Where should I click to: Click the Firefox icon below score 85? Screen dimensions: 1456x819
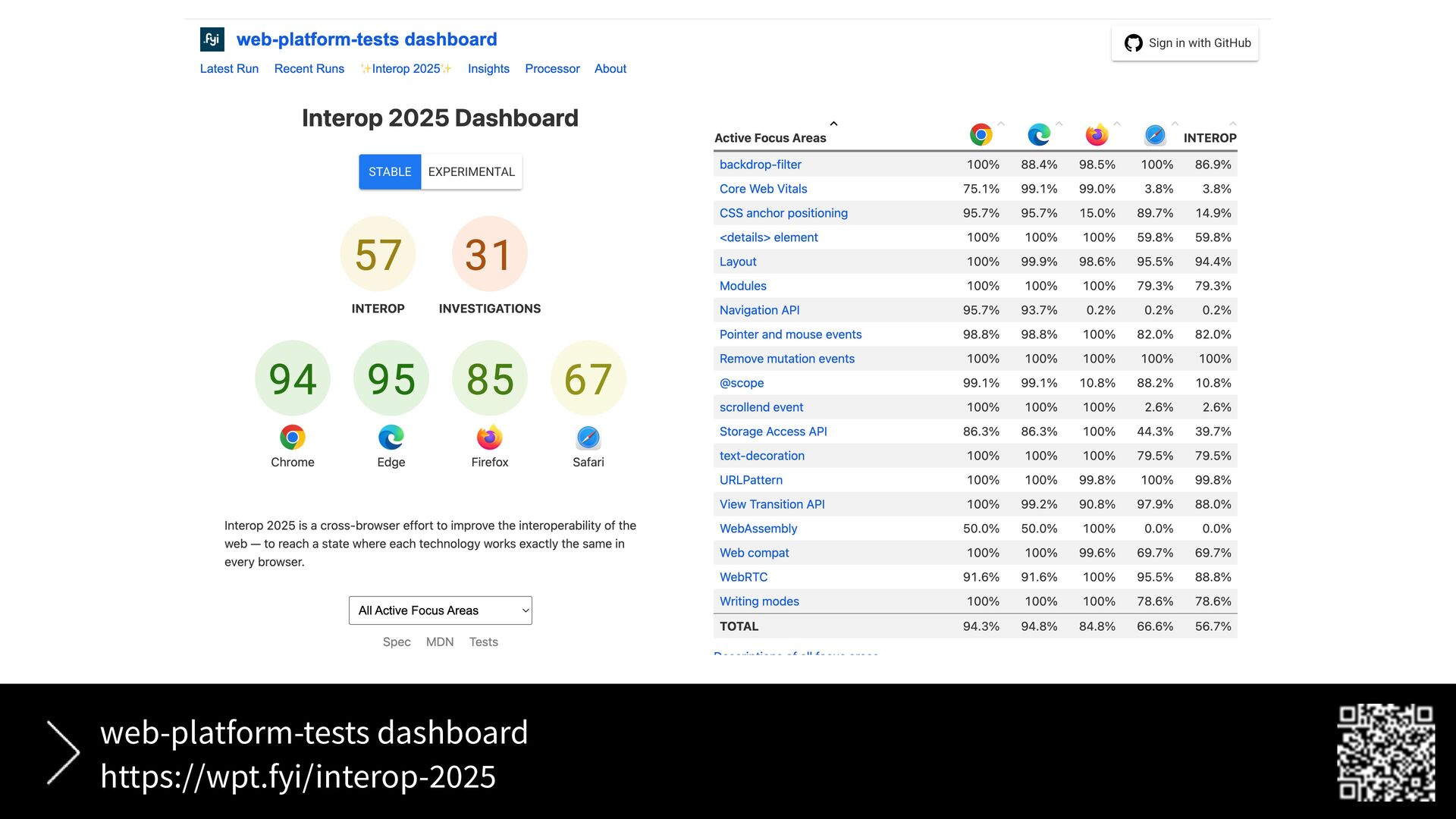tap(489, 438)
